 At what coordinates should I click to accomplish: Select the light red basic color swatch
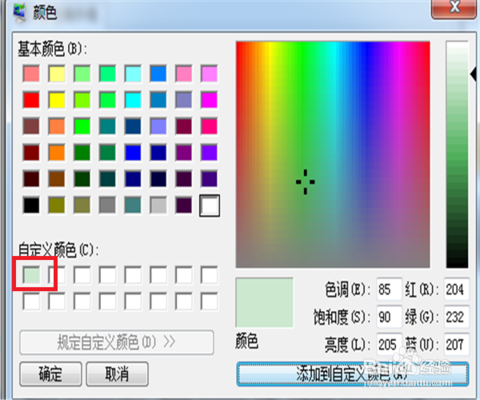31,74
